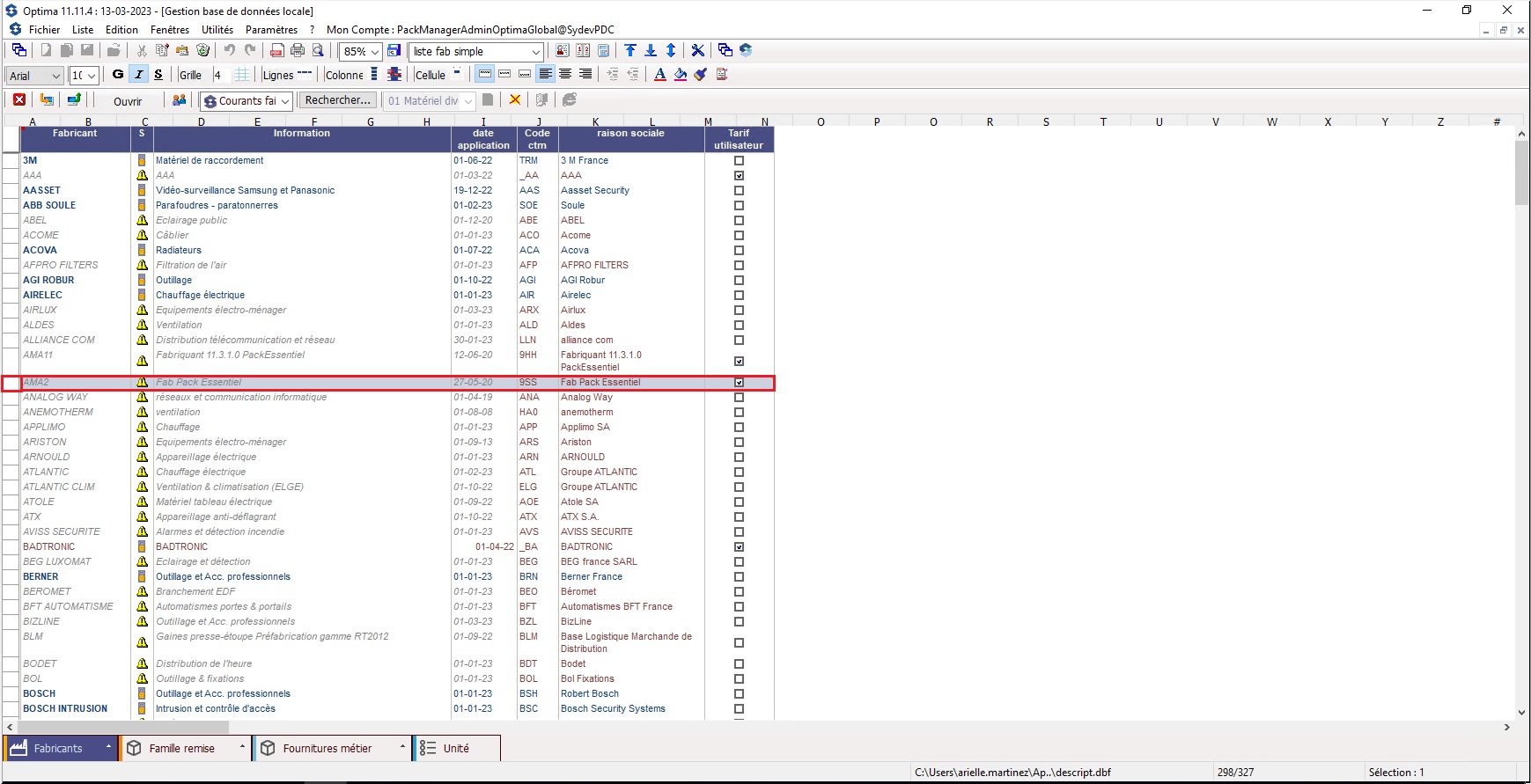Open the 'liste fab simple' dropdown
Image resolution: width=1531 pixels, height=784 pixels.
point(535,52)
